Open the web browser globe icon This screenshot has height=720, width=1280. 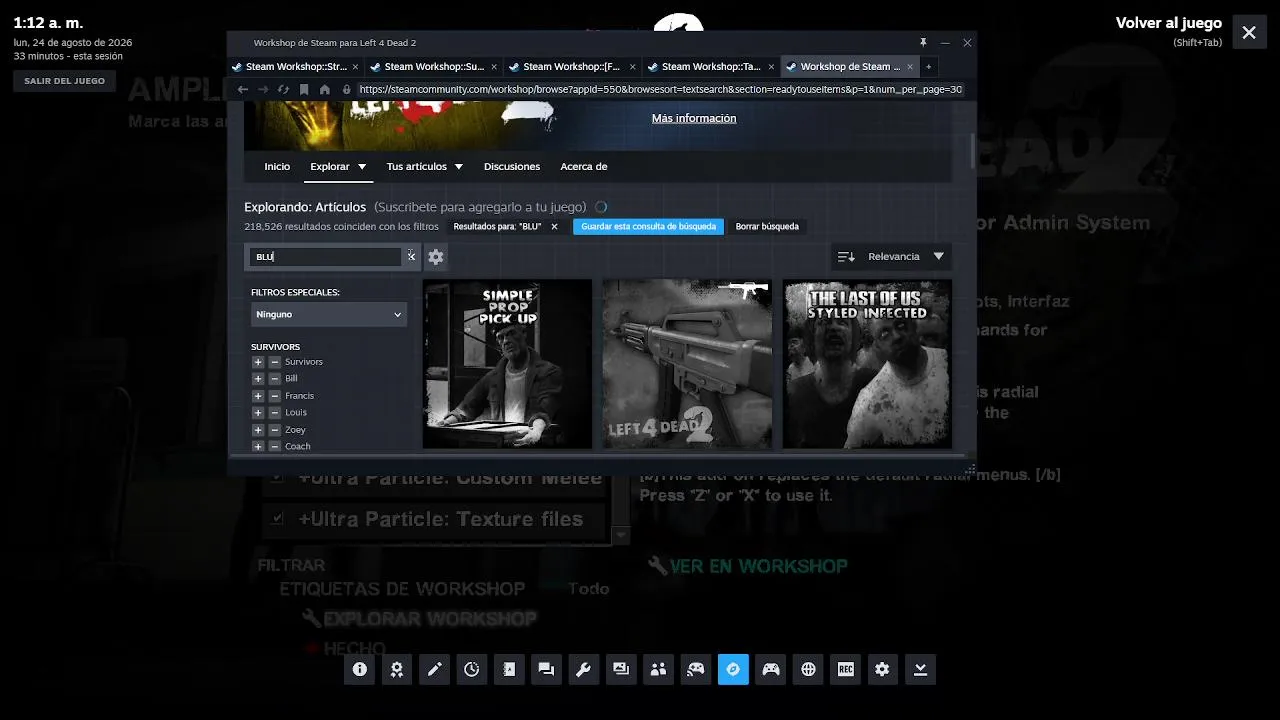(x=808, y=669)
